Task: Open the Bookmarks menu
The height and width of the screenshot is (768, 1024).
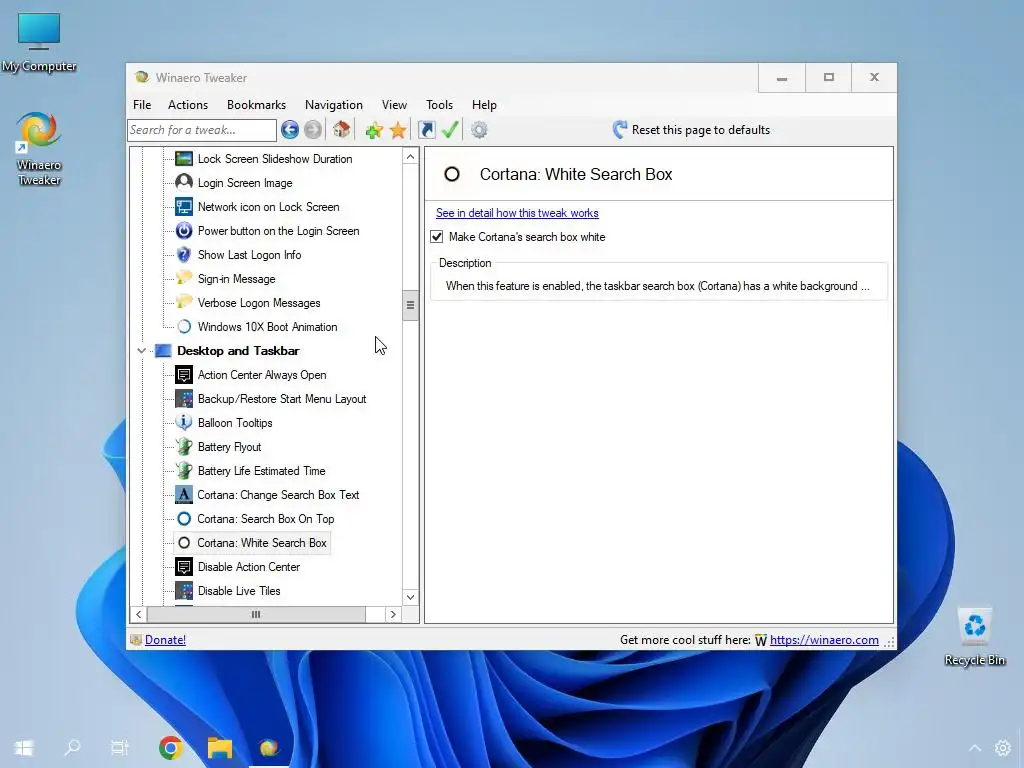Action: (256, 104)
